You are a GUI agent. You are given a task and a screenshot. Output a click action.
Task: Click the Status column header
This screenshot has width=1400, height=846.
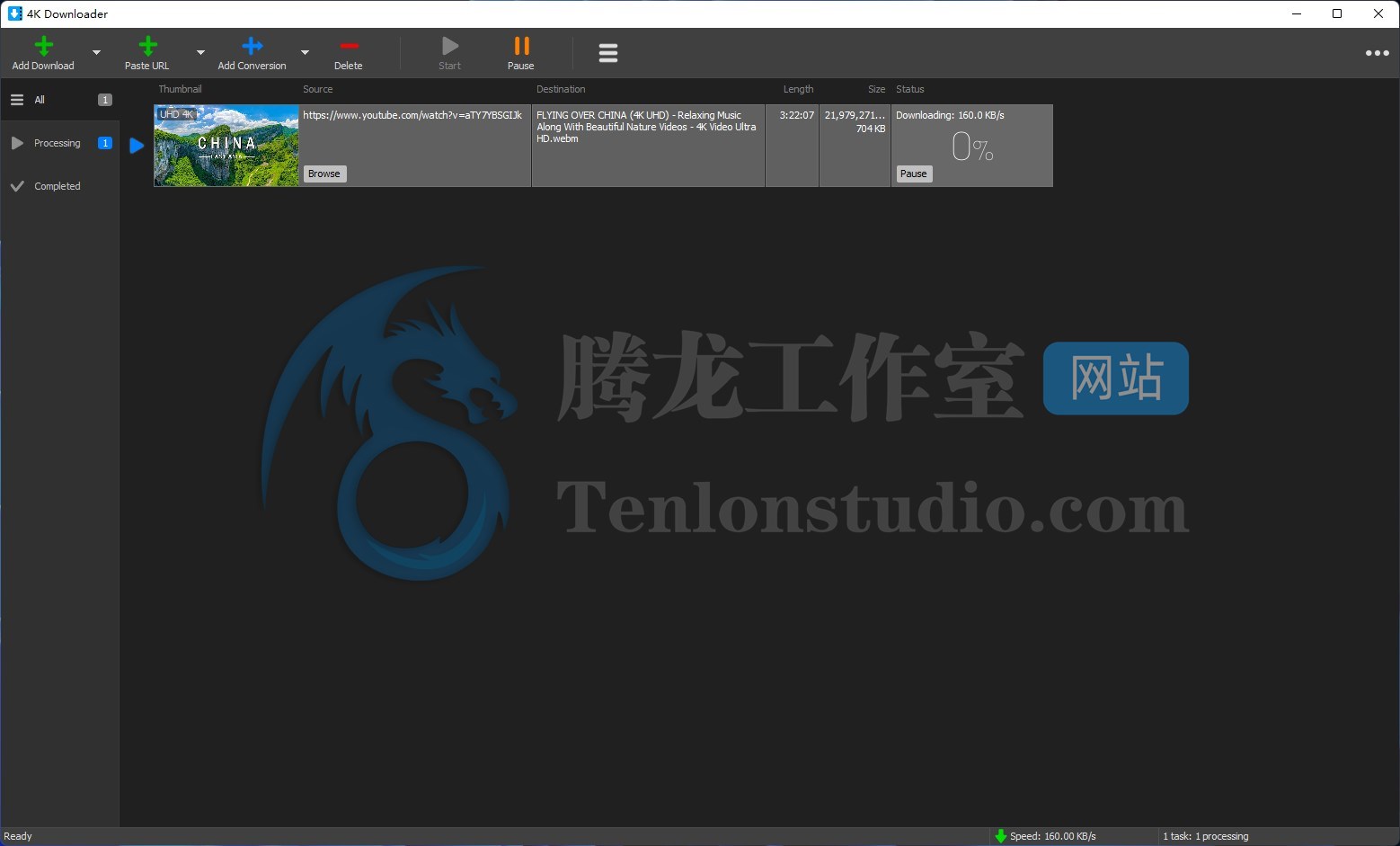coord(910,89)
